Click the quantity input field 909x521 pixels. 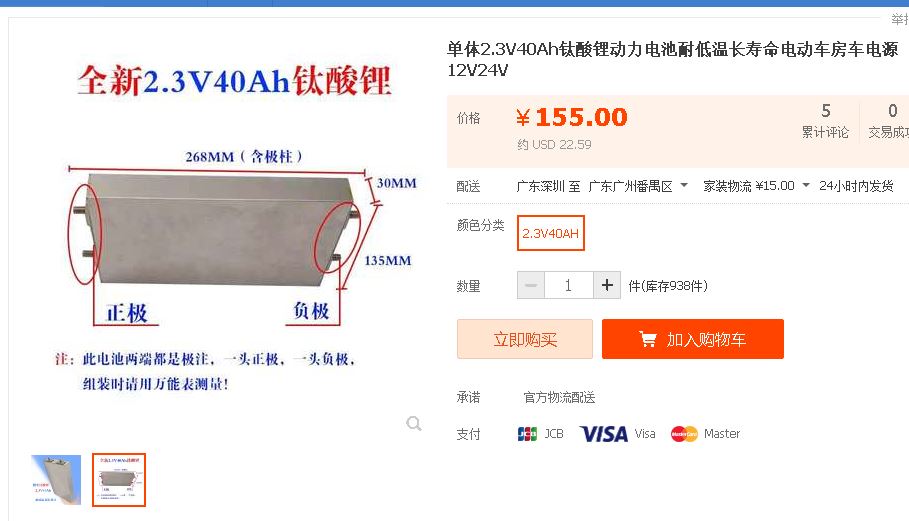point(569,285)
